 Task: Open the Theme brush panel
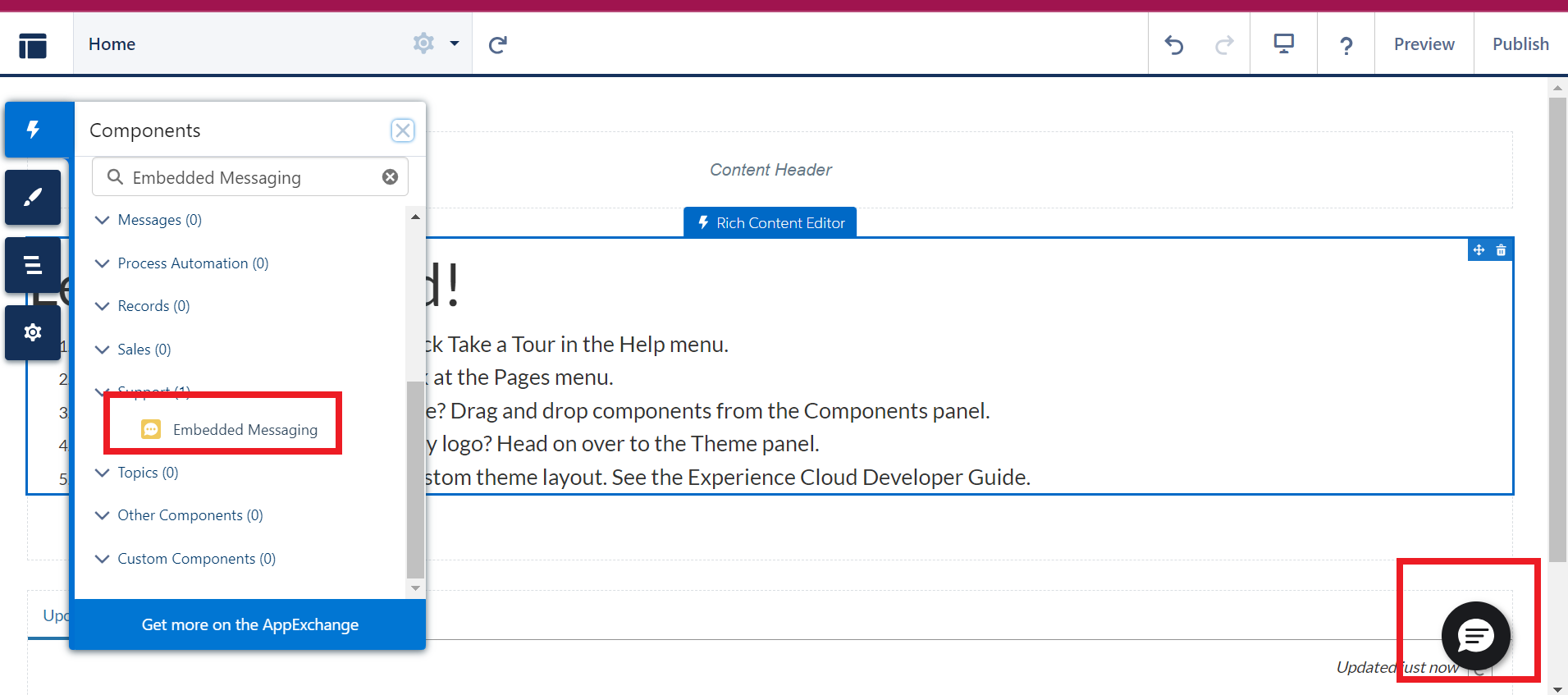(x=33, y=197)
